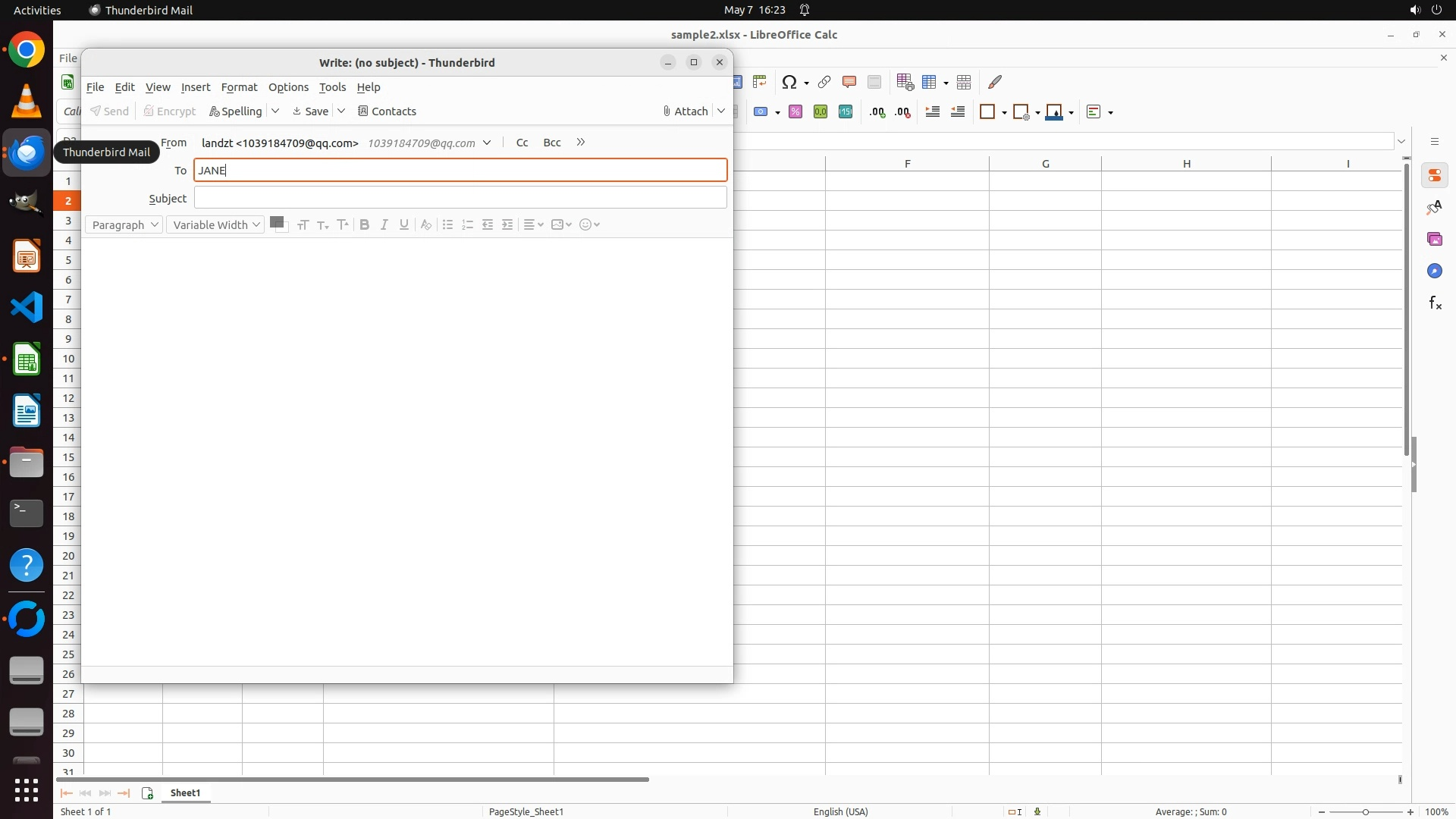
Task: Click into the Subject field
Action: coord(460,198)
